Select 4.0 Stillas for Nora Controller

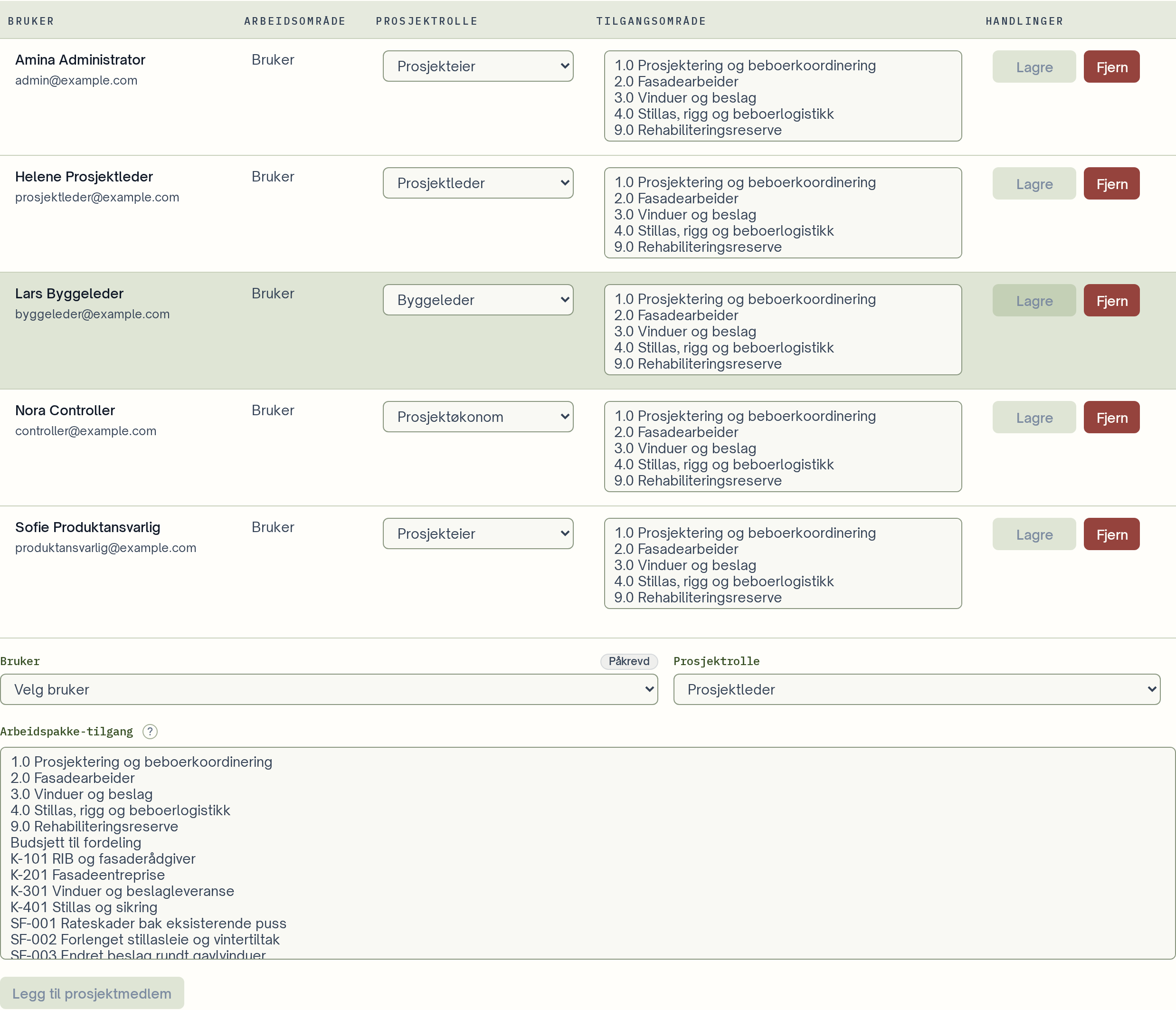[783, 465]
